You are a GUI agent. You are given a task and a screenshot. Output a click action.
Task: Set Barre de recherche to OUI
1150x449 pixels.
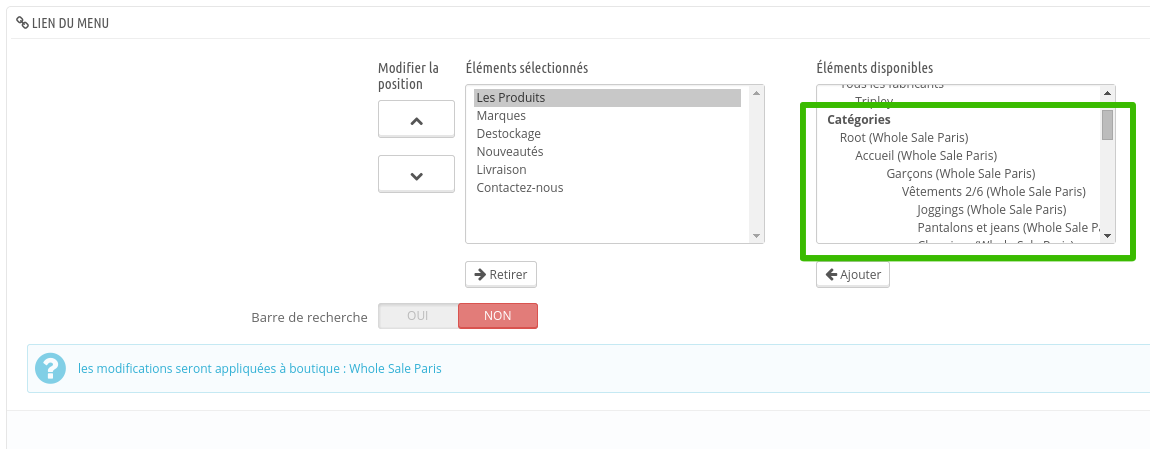coord(418,316)
